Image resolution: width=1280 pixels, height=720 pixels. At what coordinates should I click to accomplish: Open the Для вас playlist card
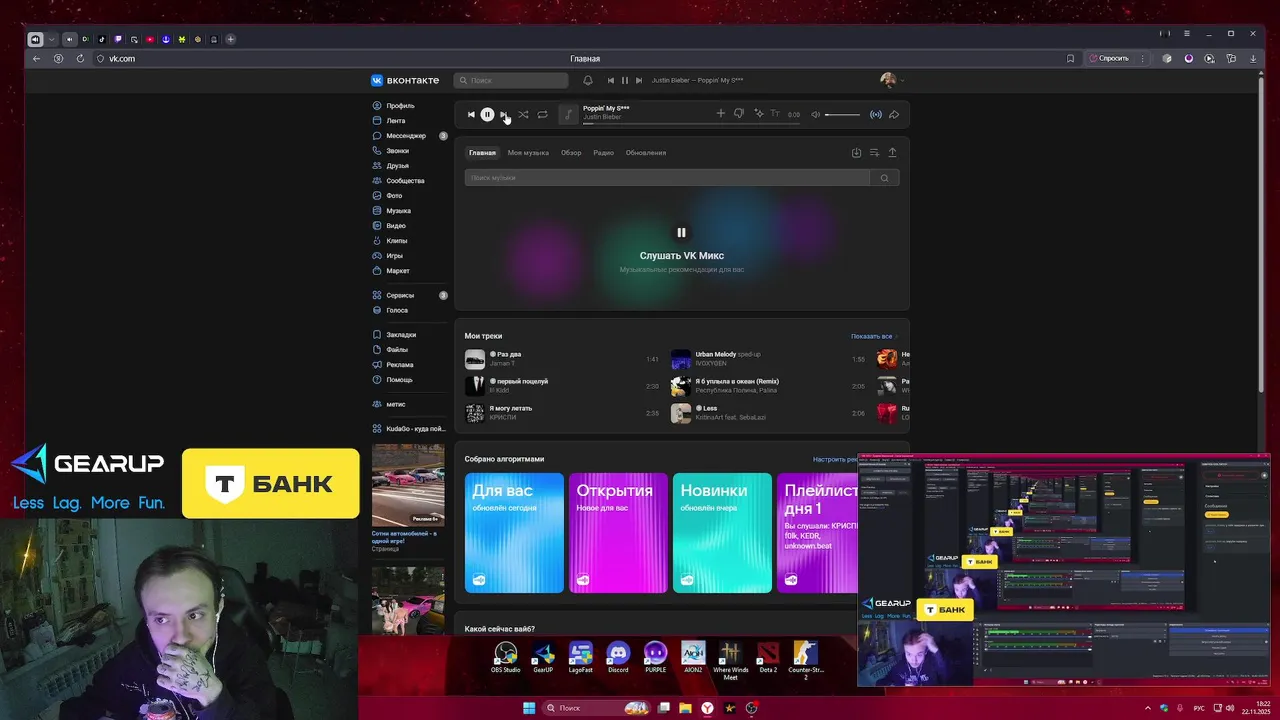[514, 533]
